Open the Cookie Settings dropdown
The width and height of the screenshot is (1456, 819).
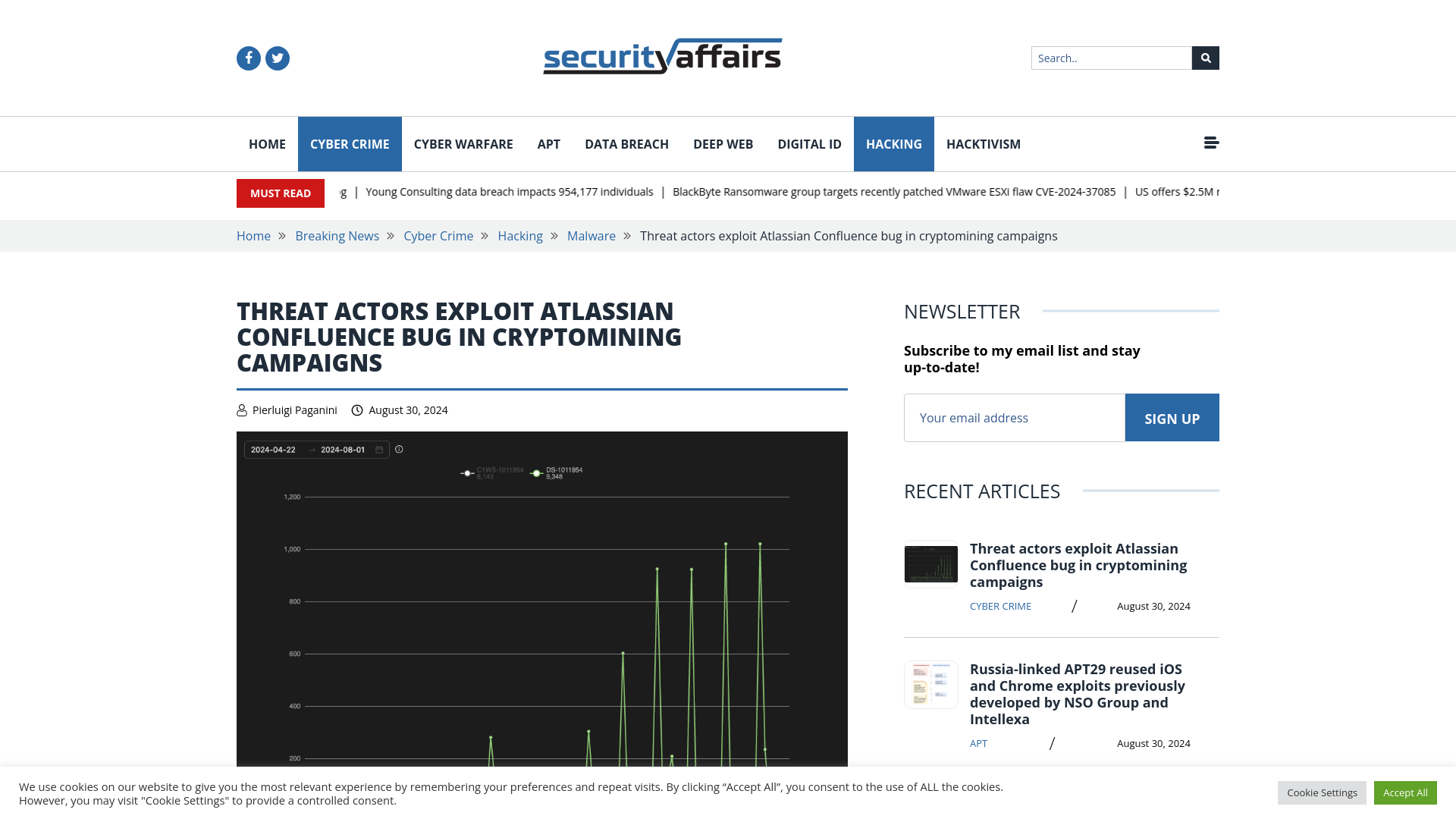coord(1322,792)
